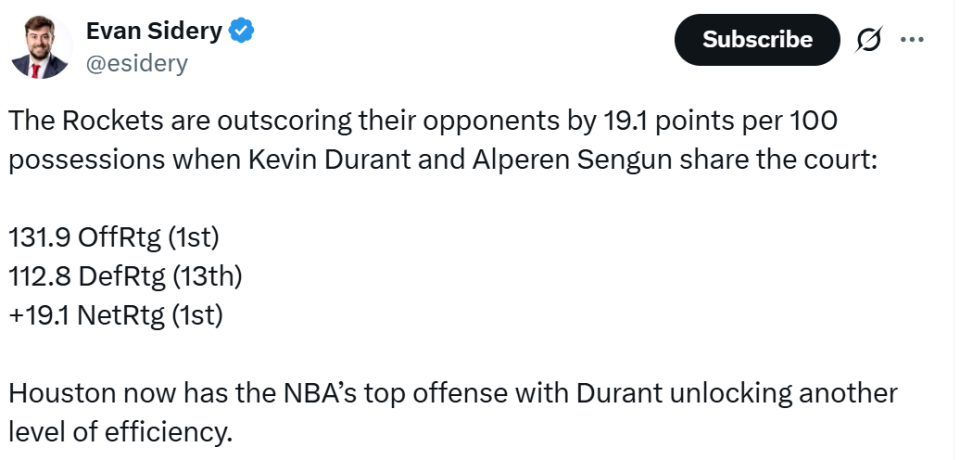Click the text 19.1 points per 100
960x460 pixels.
coord(720,121)
